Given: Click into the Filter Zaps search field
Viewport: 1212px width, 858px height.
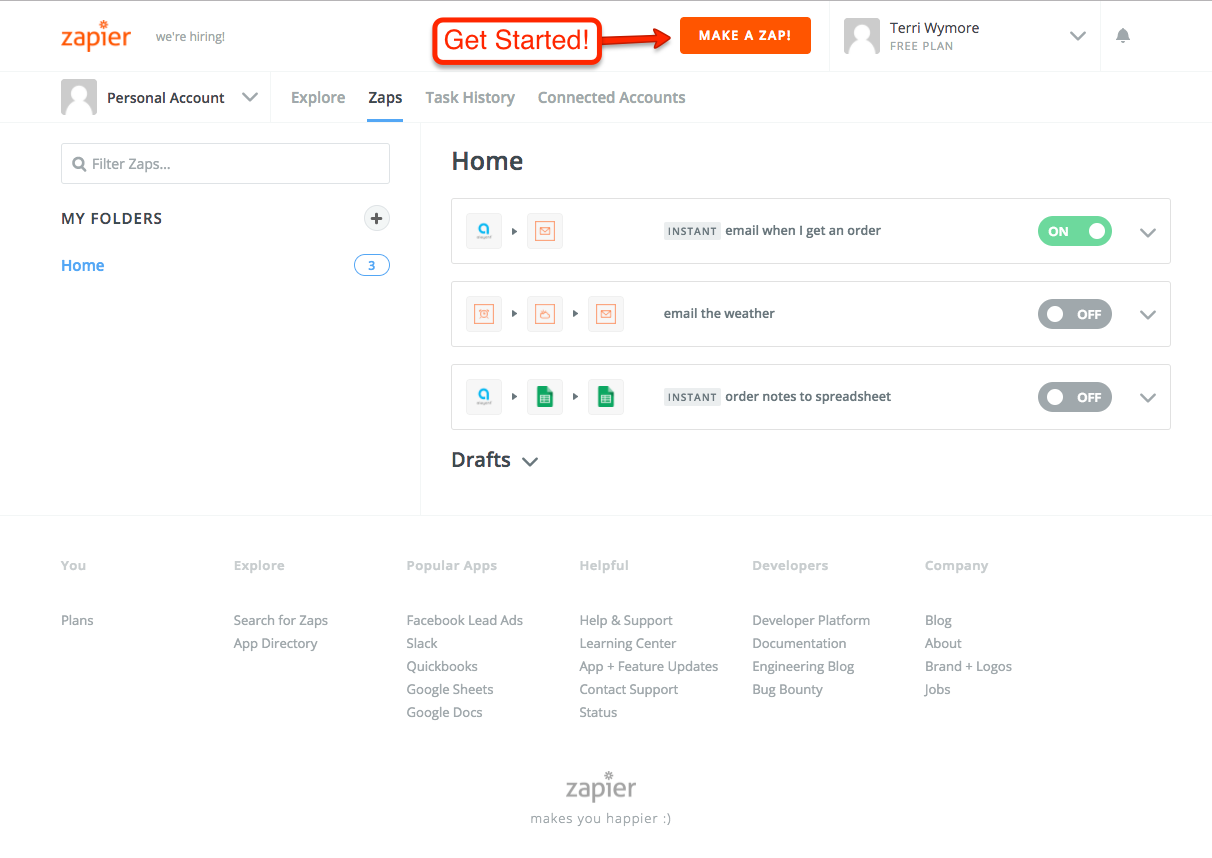Looking at the screenshot, I should 225,163.
